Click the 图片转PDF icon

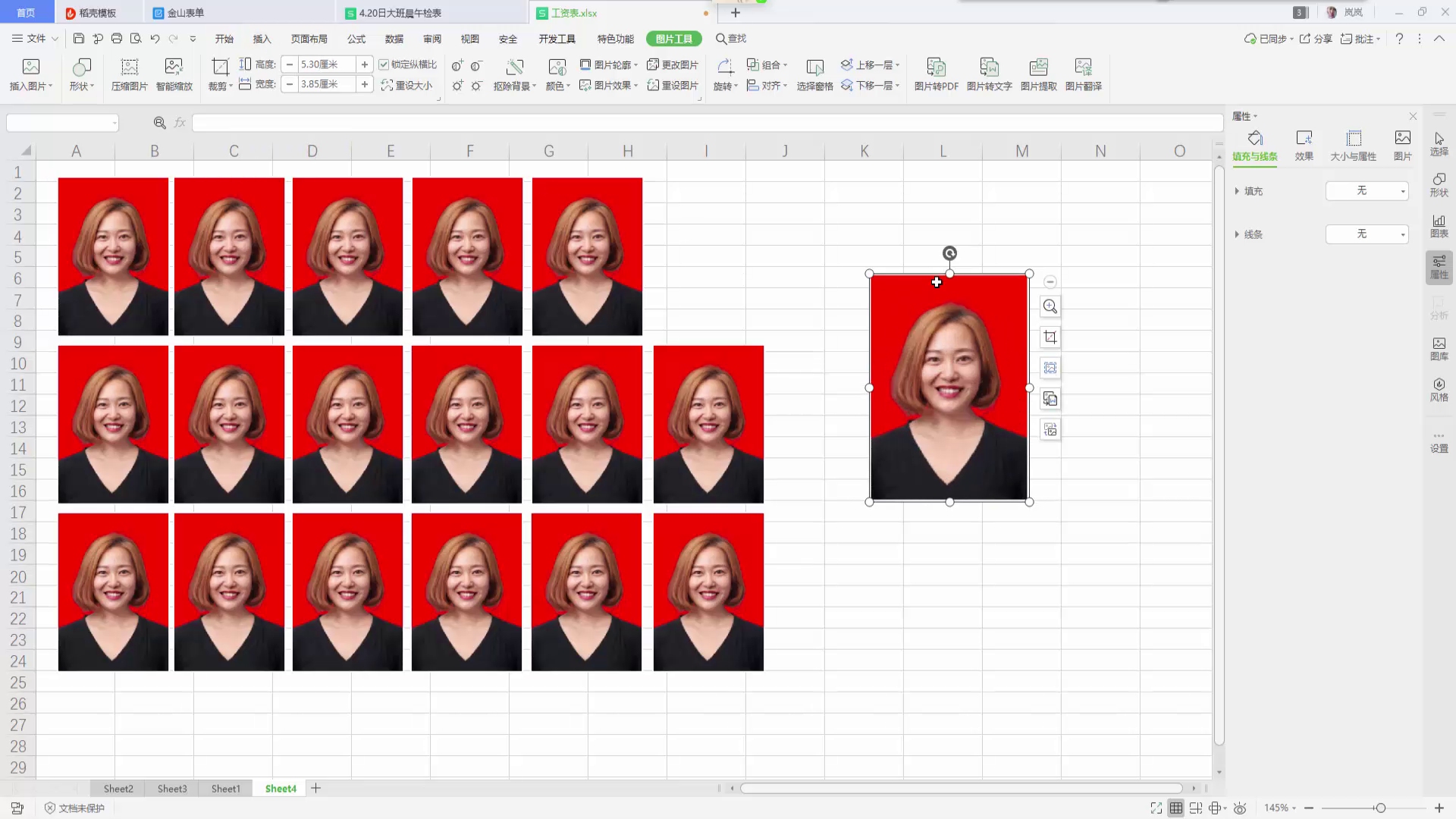pos(936,67)
